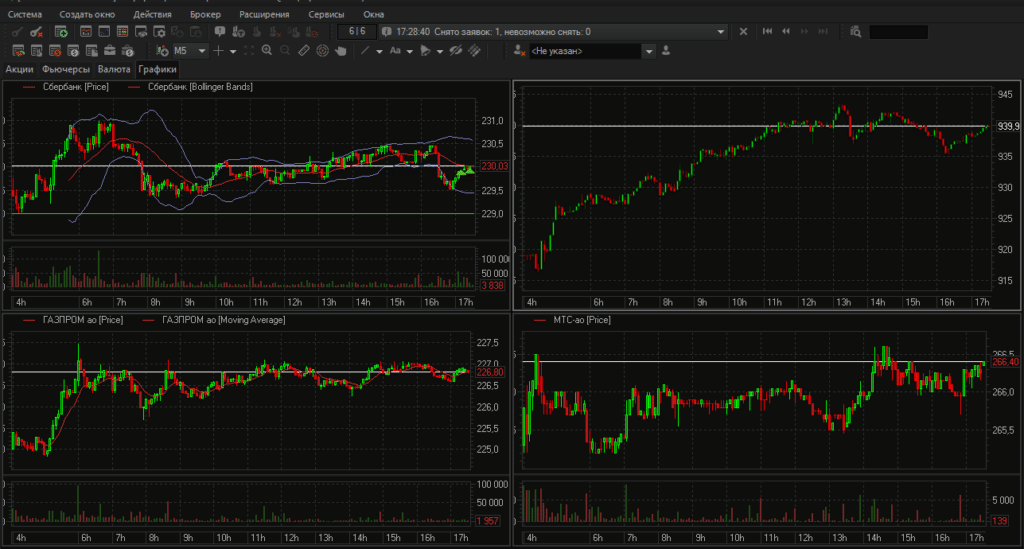
Task: Click the zoom in magnifier icon
Action: click(x=268, y=50)
